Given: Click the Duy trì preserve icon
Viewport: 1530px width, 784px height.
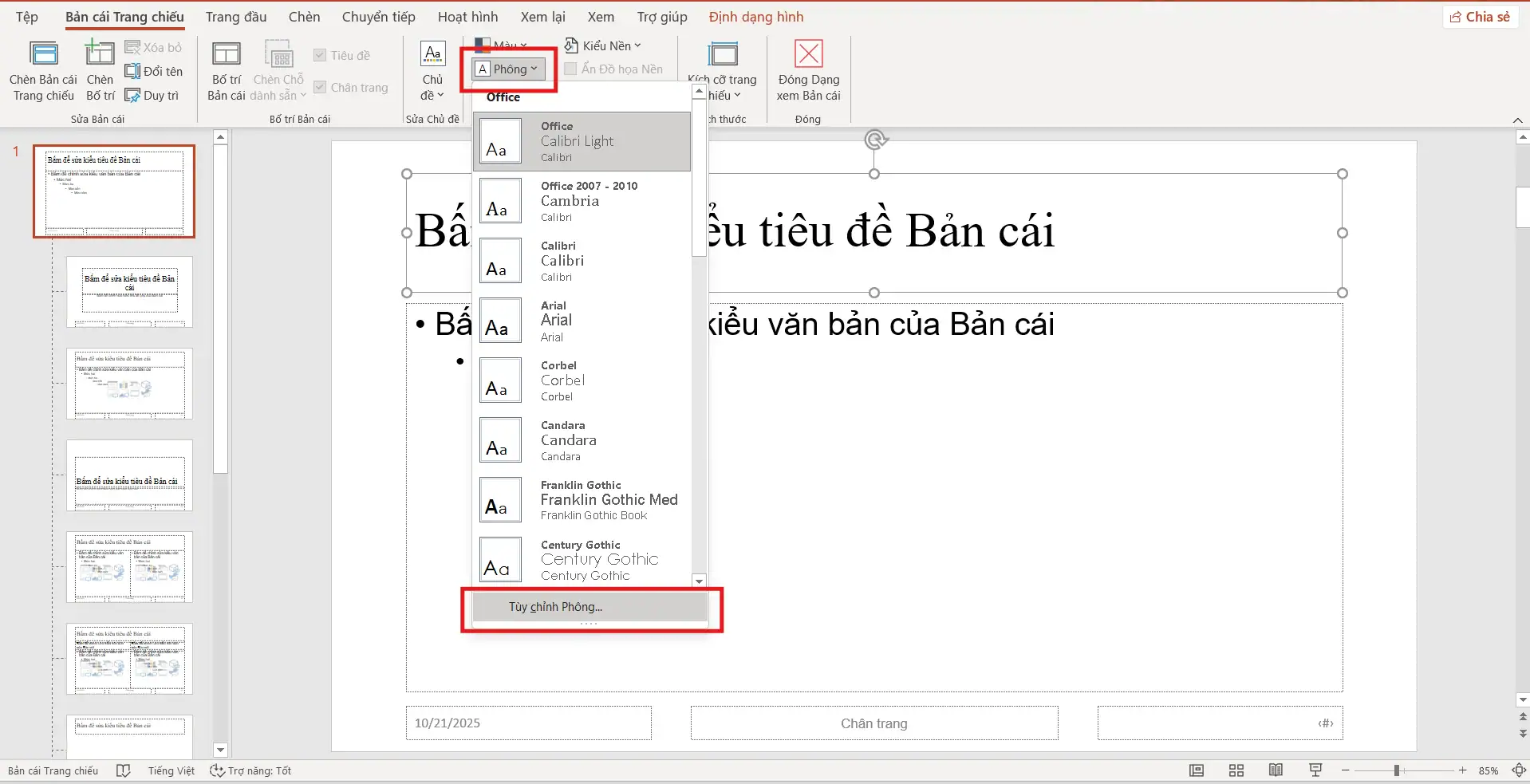Looking at the screenshot, I should click(133, 95).
